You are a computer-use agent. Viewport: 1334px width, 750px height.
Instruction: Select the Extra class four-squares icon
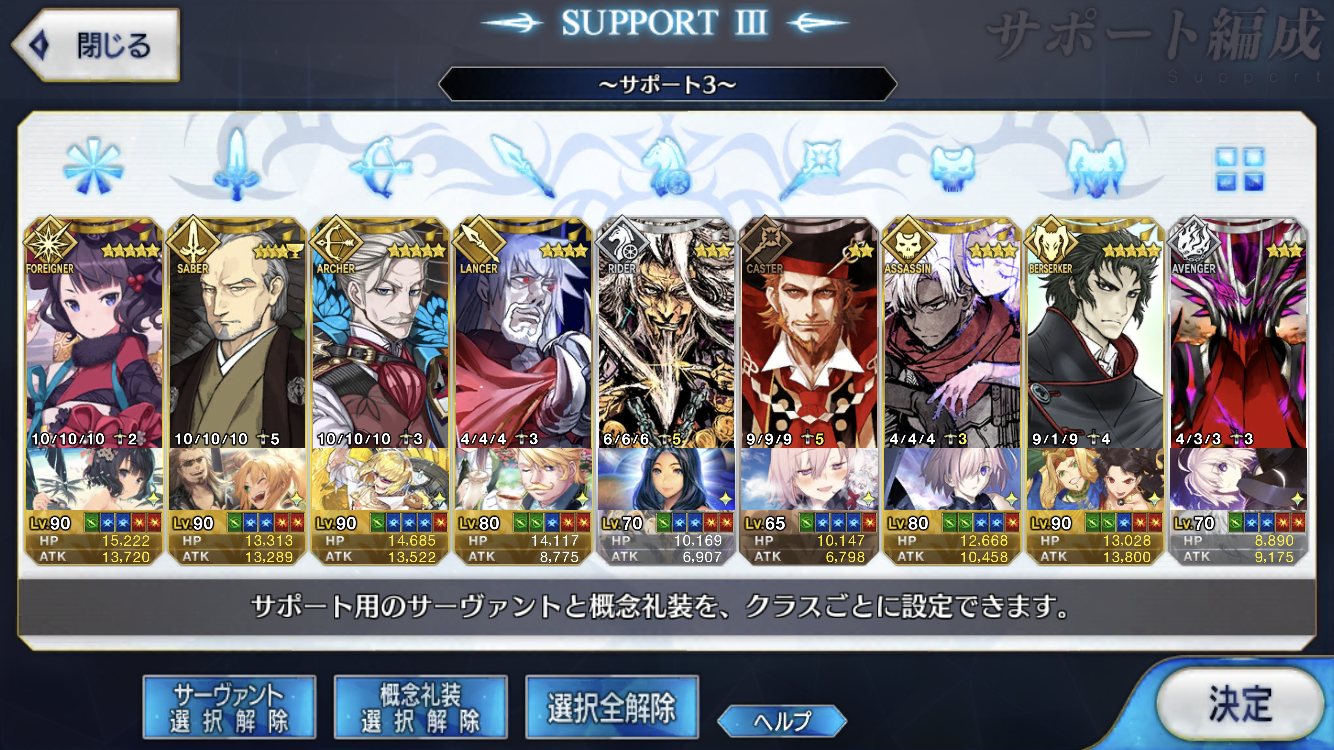pyautogui.click(x=1239, y=168)
